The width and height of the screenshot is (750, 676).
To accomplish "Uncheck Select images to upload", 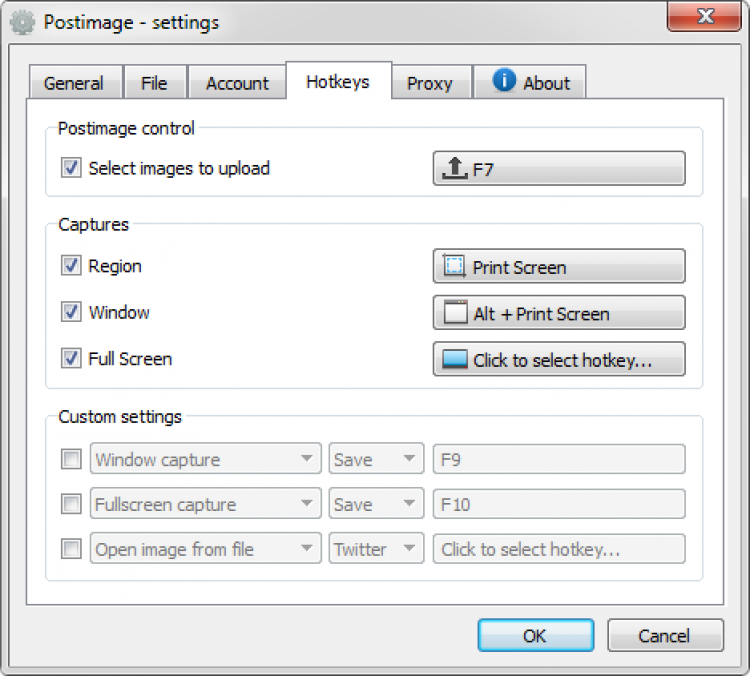I will click(71, 168).
